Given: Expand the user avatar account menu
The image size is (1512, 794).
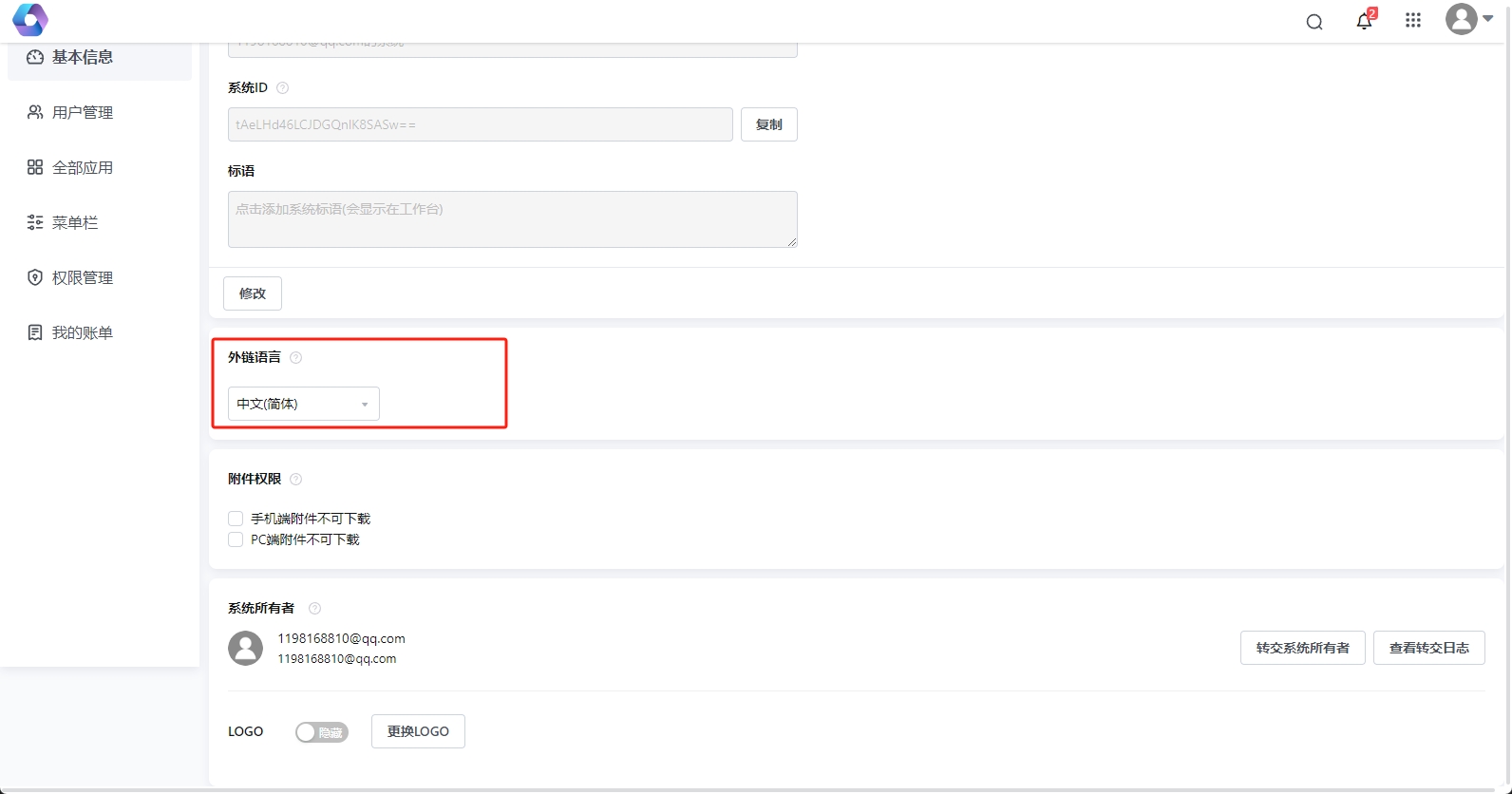Looking at the screenshot, I should pos(1468,19).
